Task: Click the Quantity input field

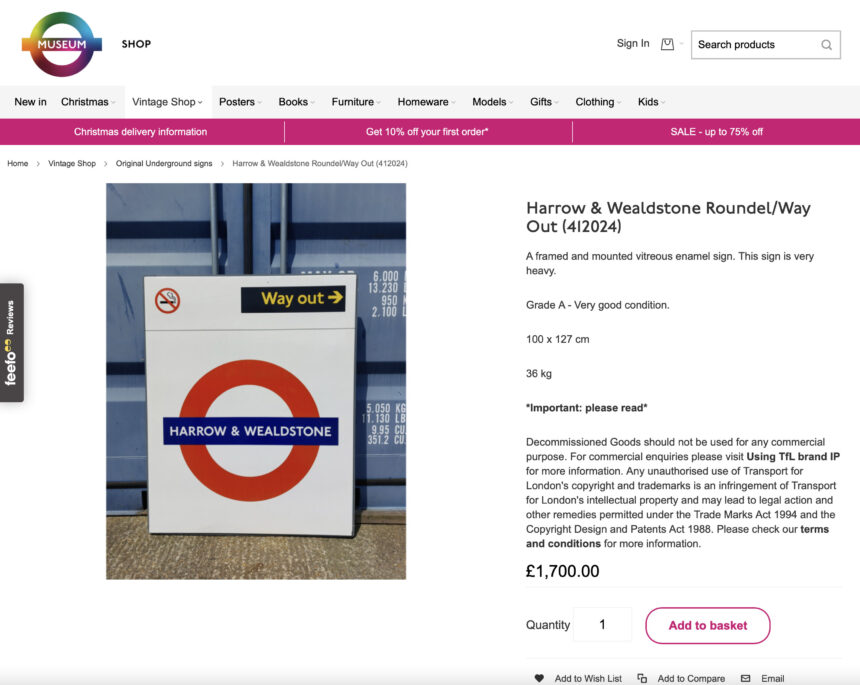Action: (x=602, y=624)
